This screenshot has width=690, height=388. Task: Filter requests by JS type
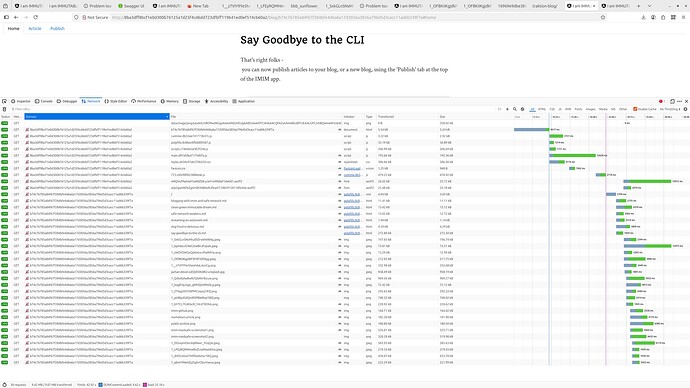pos(560,109)
